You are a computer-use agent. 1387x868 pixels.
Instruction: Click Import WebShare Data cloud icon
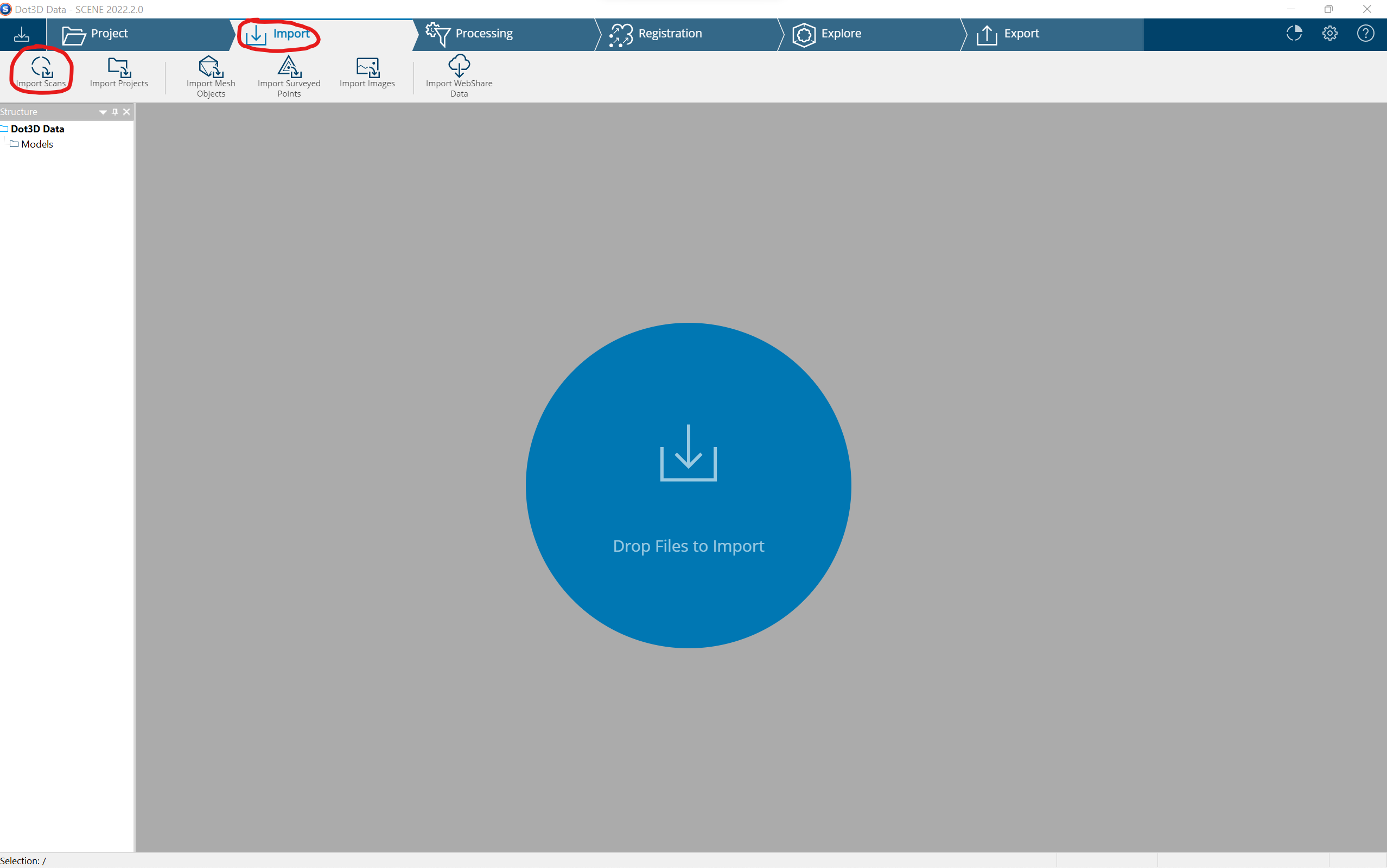459,66
